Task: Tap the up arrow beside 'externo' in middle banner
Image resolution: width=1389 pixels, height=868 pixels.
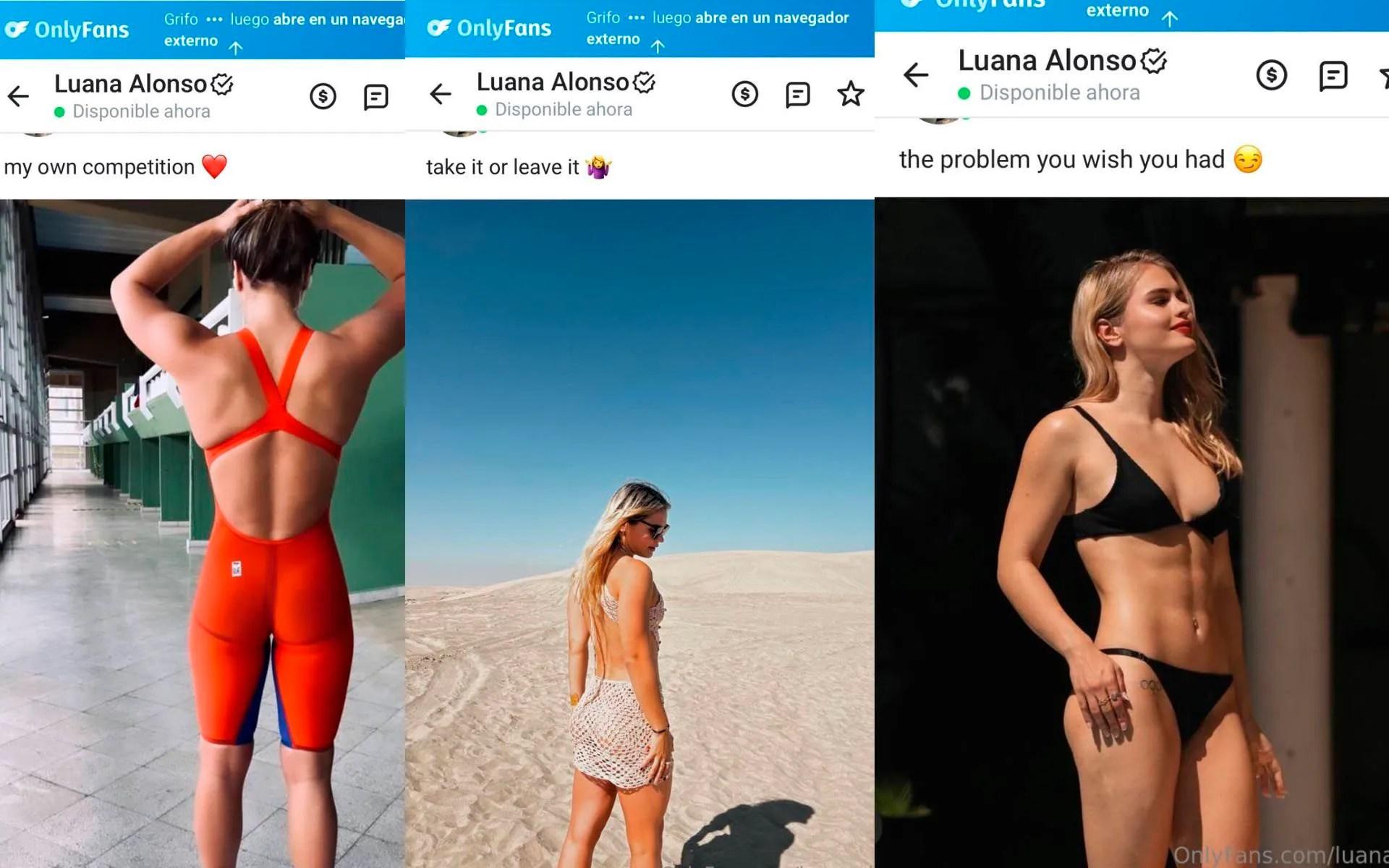Action: click(x=658, y=46)
